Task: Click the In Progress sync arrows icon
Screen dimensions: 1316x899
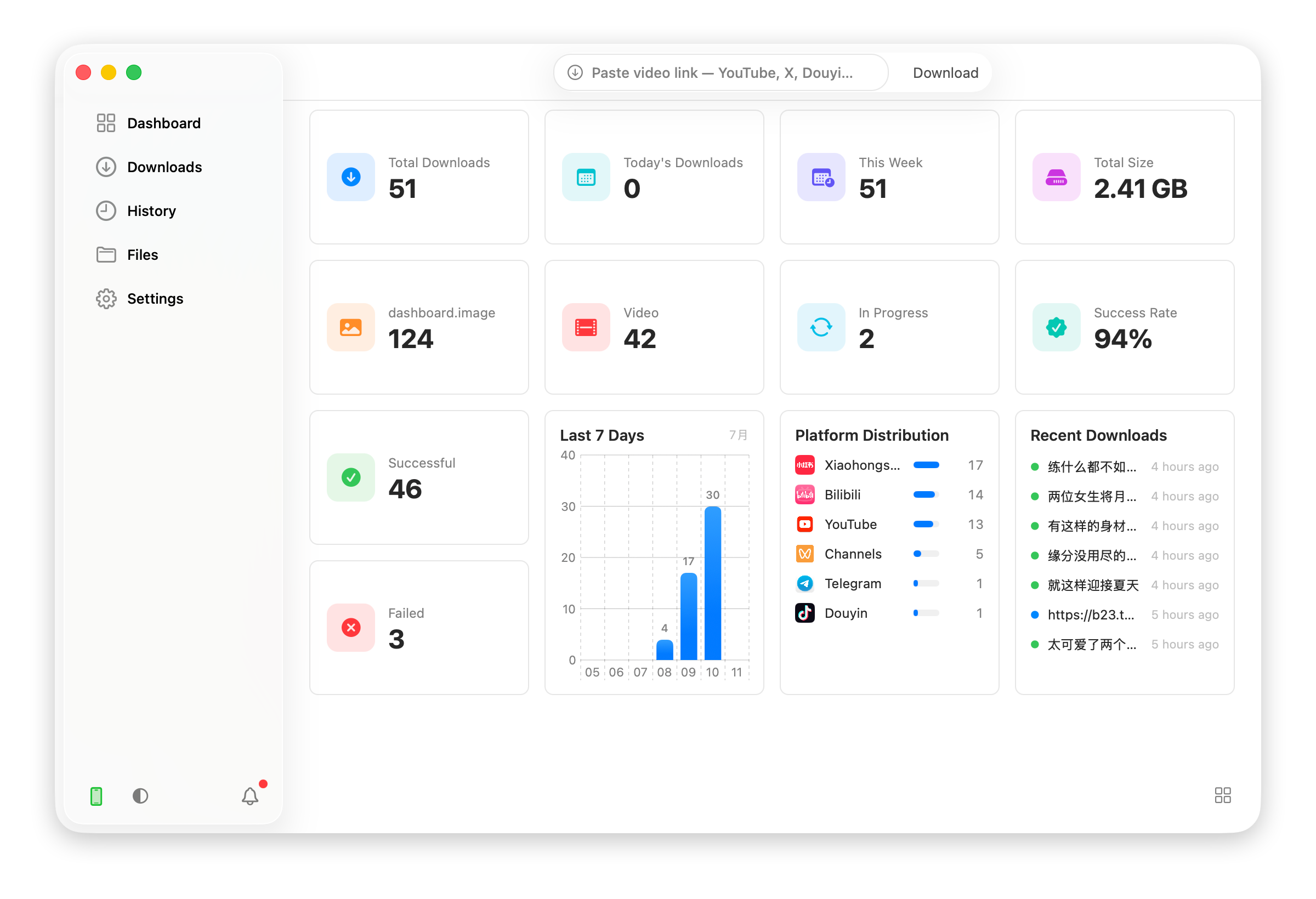Action: coord(821,327)
